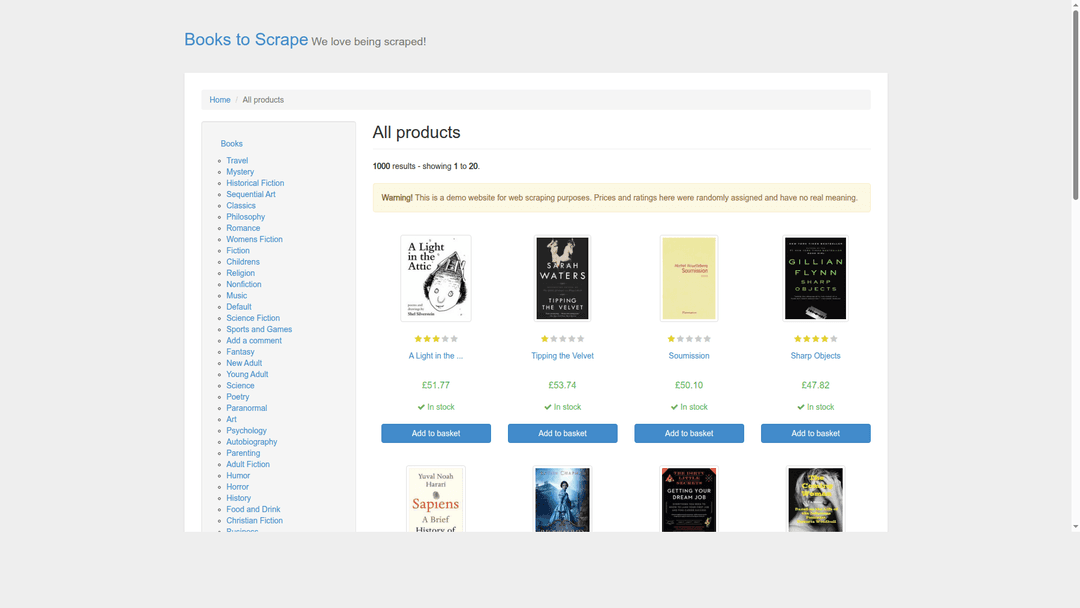Select the Science category link

tap(240, 386)
